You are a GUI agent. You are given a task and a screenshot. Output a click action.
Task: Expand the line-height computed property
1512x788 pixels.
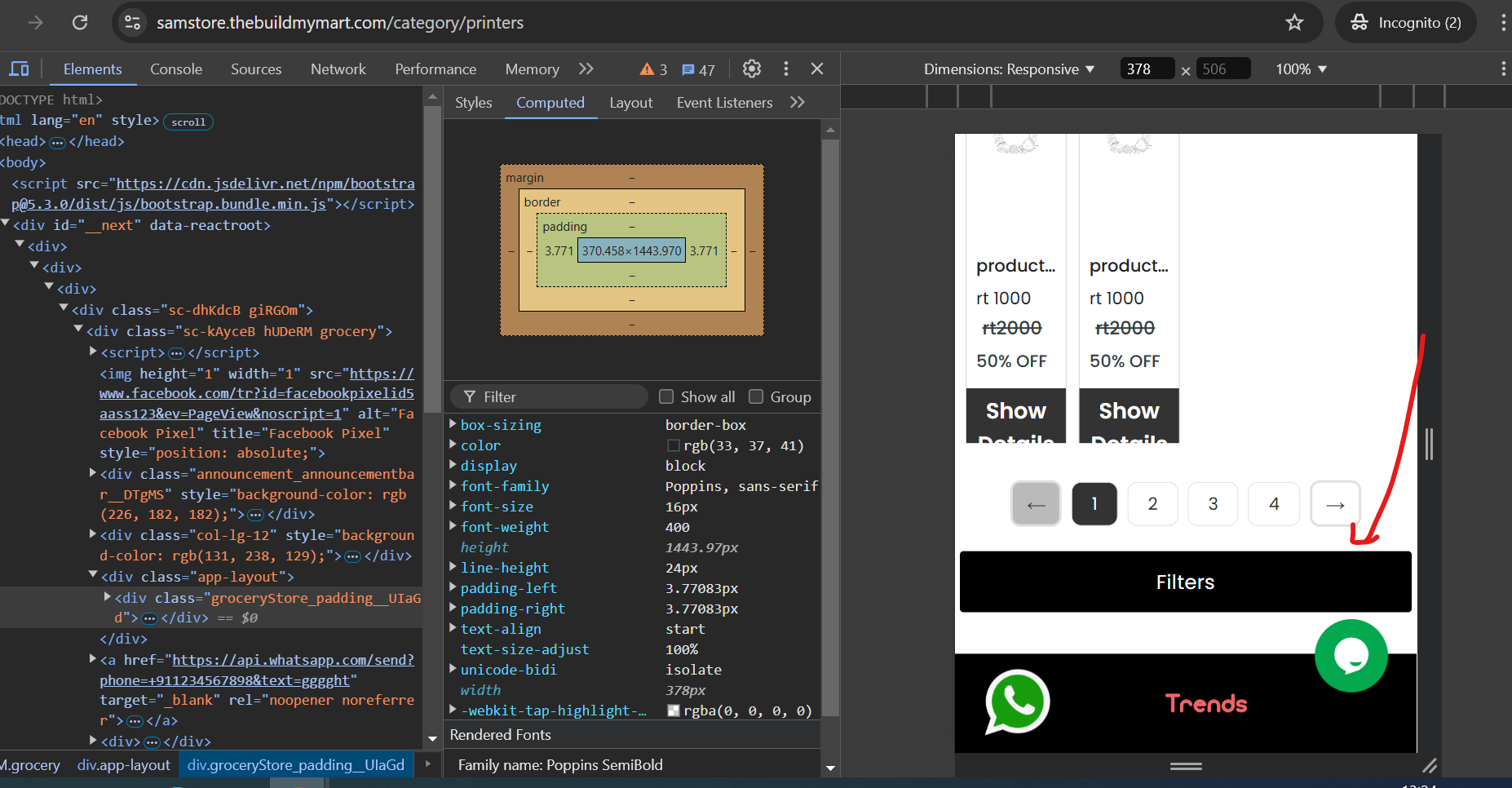coord(453,567)
